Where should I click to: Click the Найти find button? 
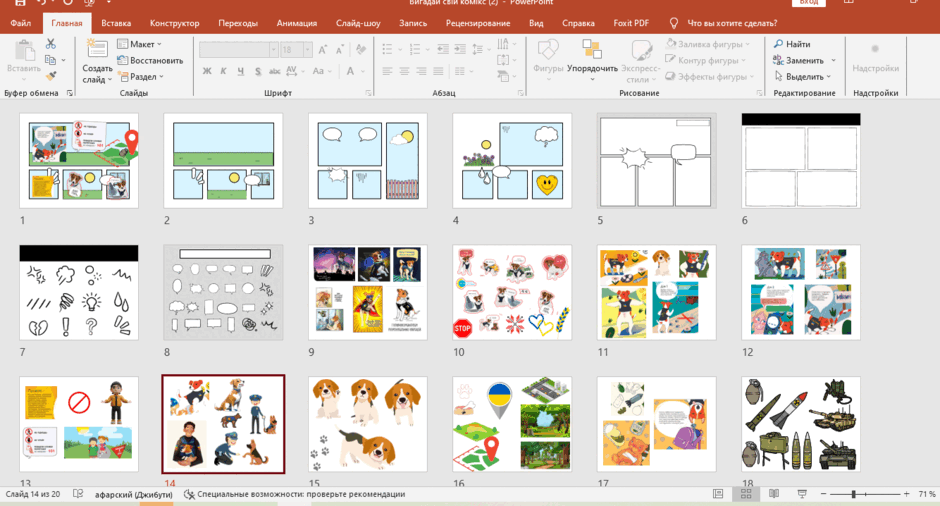792,44
